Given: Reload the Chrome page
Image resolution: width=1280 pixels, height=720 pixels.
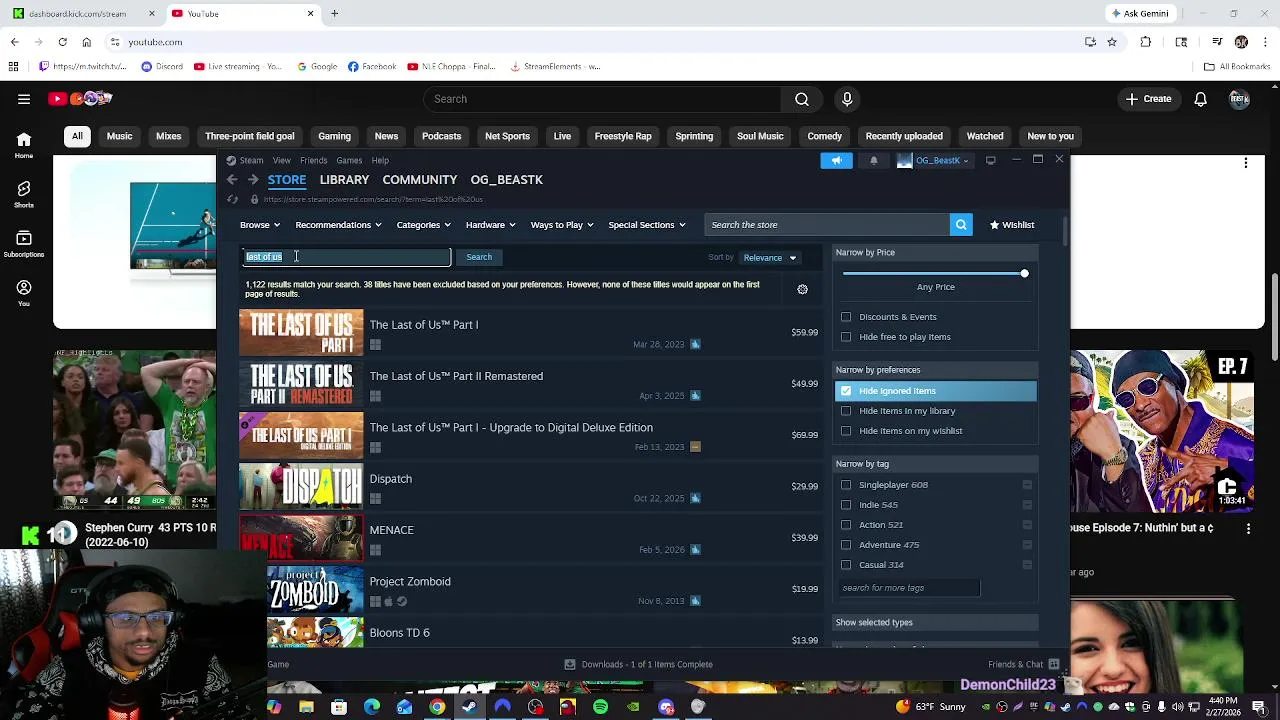Looking at the screenshot, I should pyautogui.click(x=62, y=42).
